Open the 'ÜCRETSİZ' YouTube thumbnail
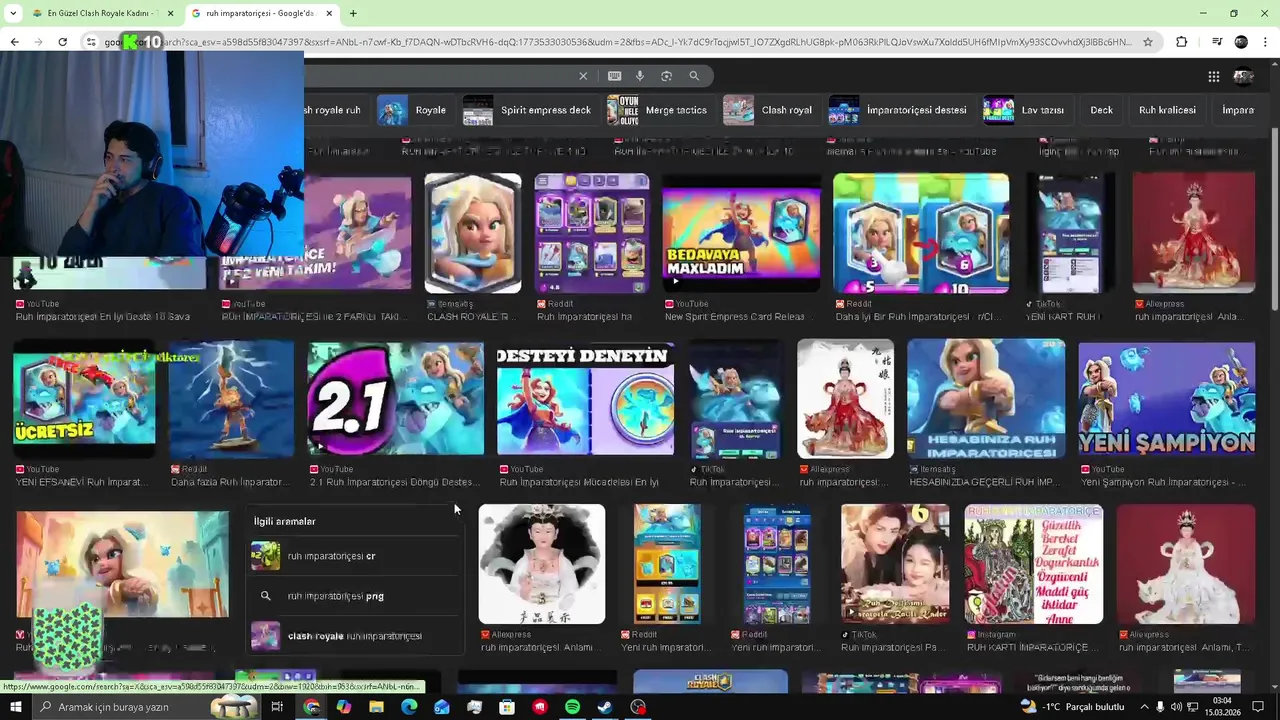Image resolution: width=1280 pixels, height=720 pixels. pos(84,398)
